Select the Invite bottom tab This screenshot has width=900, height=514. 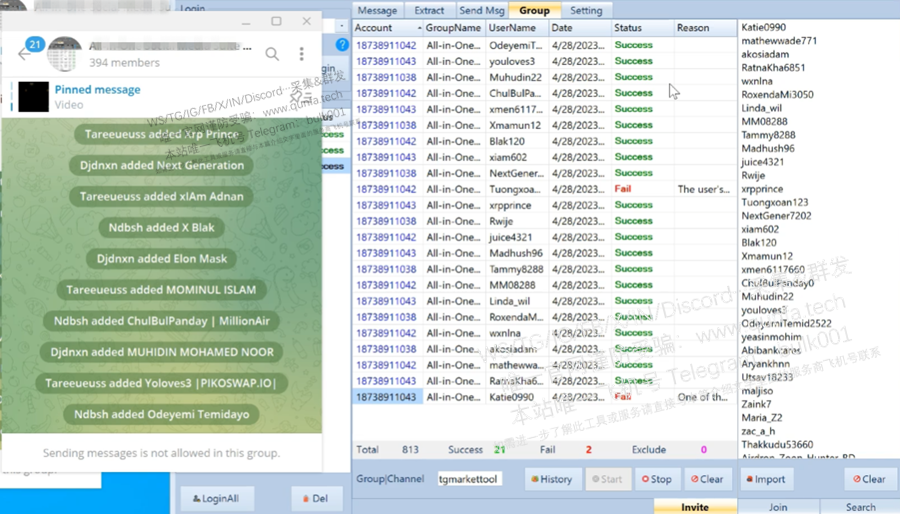click(x=695, y=507)
